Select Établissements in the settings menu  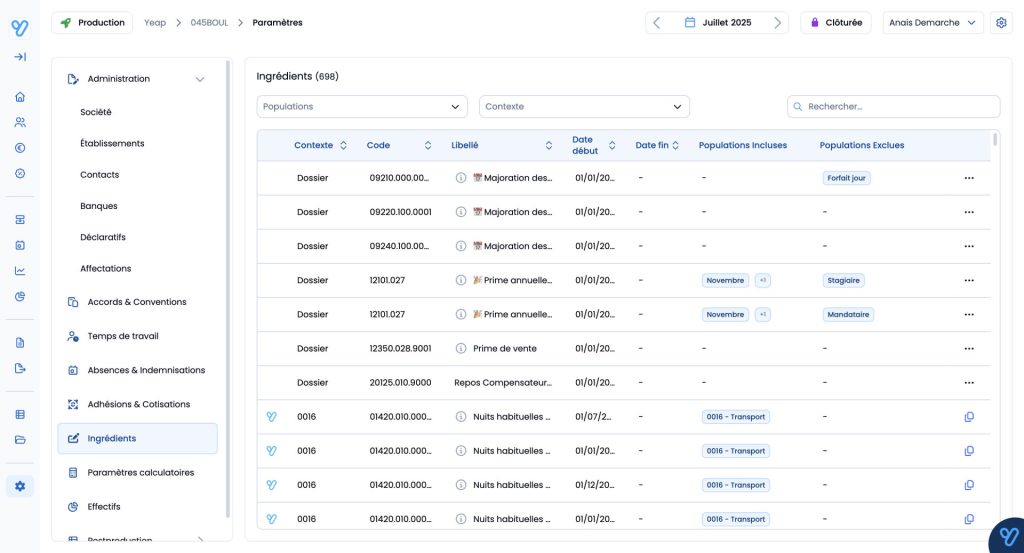click(x=112, y=143)
